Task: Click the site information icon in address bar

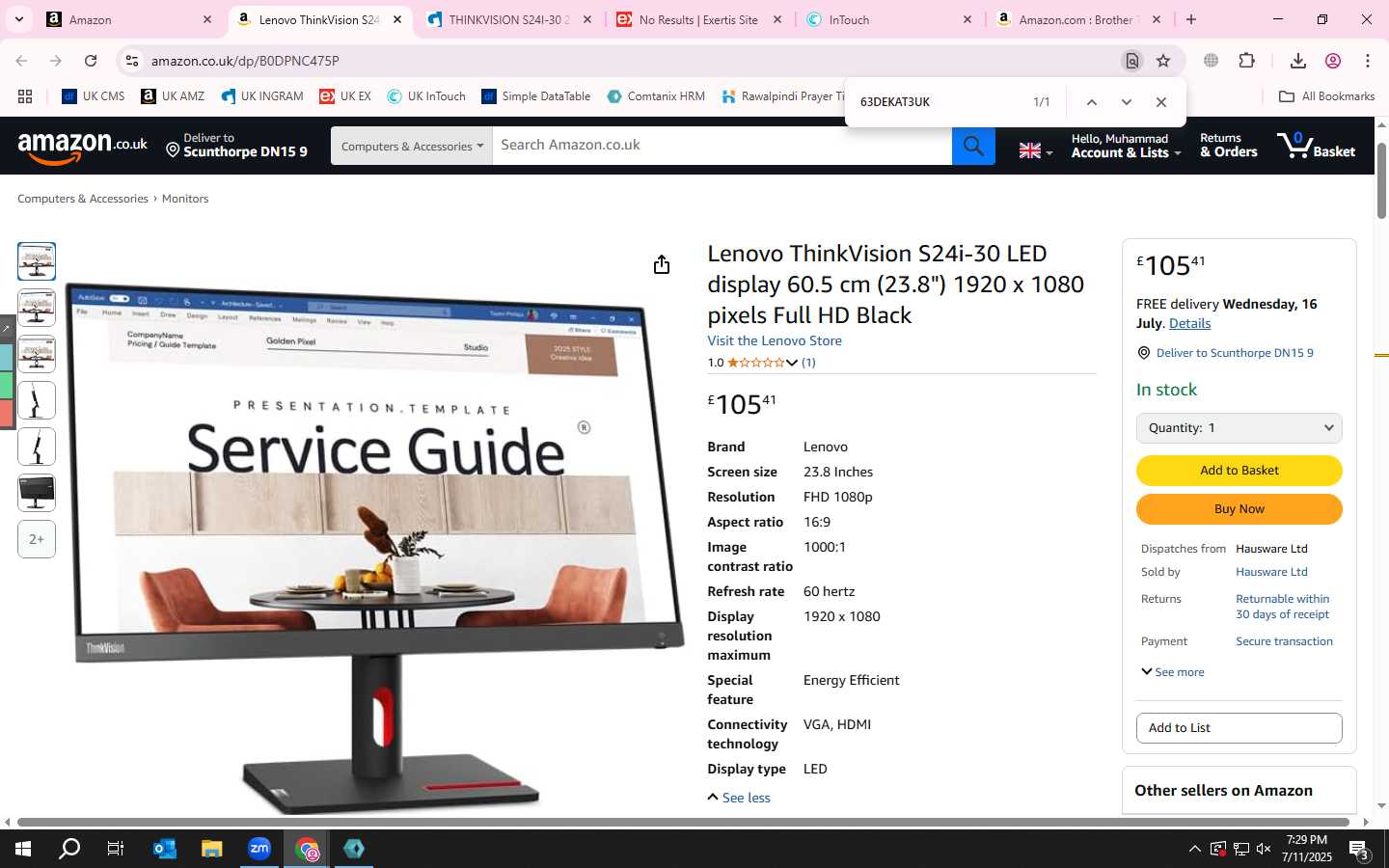Action: (132, 61)
